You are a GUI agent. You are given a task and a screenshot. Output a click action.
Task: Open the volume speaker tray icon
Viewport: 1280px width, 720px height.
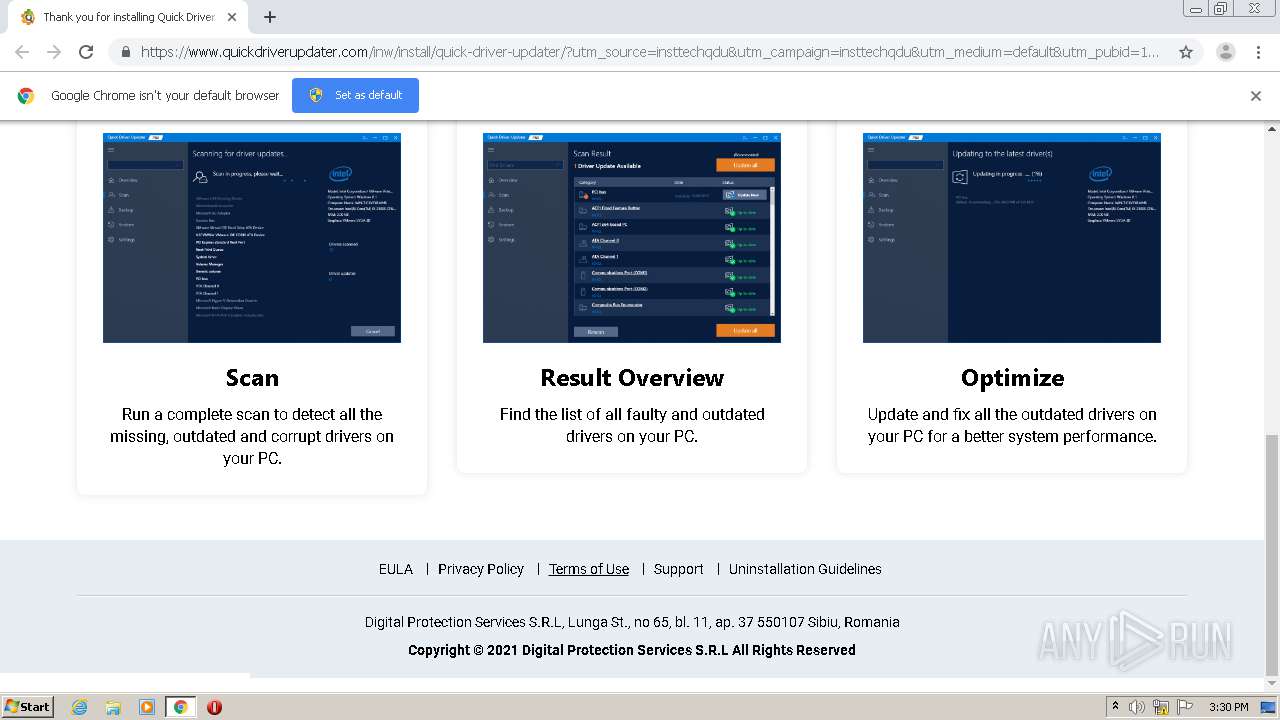[x=1137, y=707]
